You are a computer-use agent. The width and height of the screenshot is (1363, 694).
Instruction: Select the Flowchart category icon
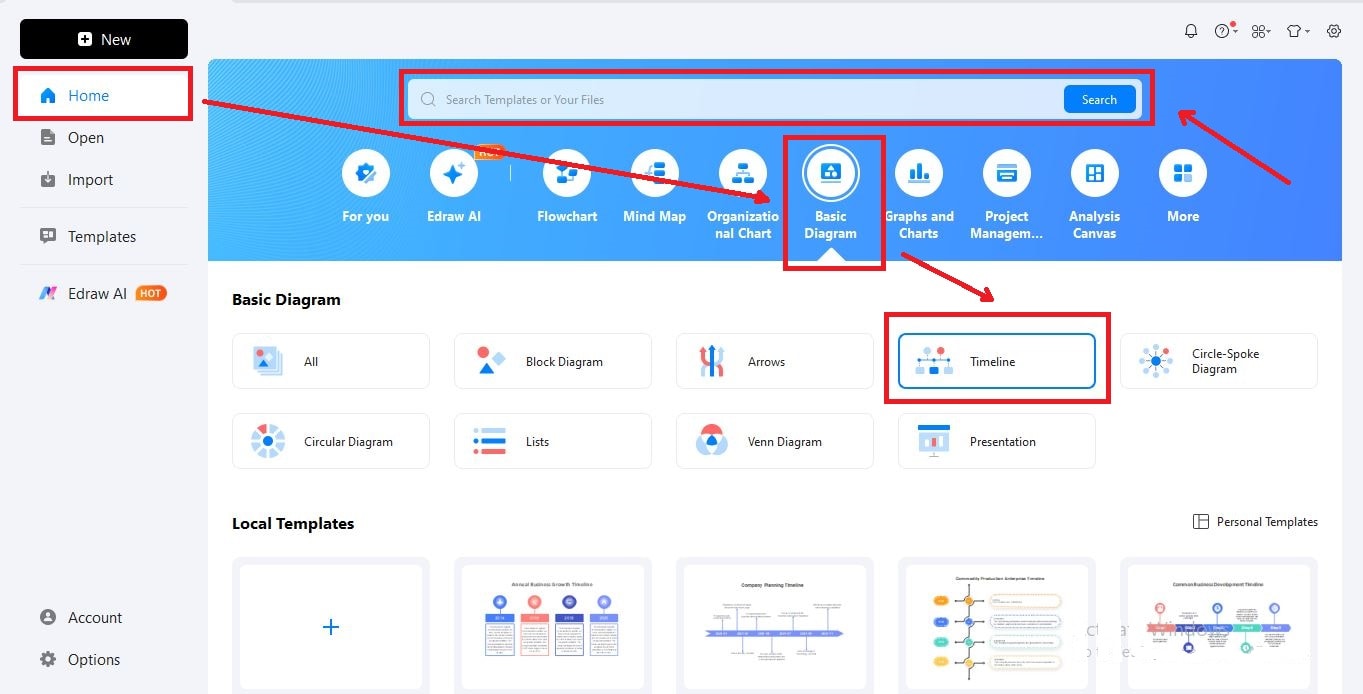566,172
